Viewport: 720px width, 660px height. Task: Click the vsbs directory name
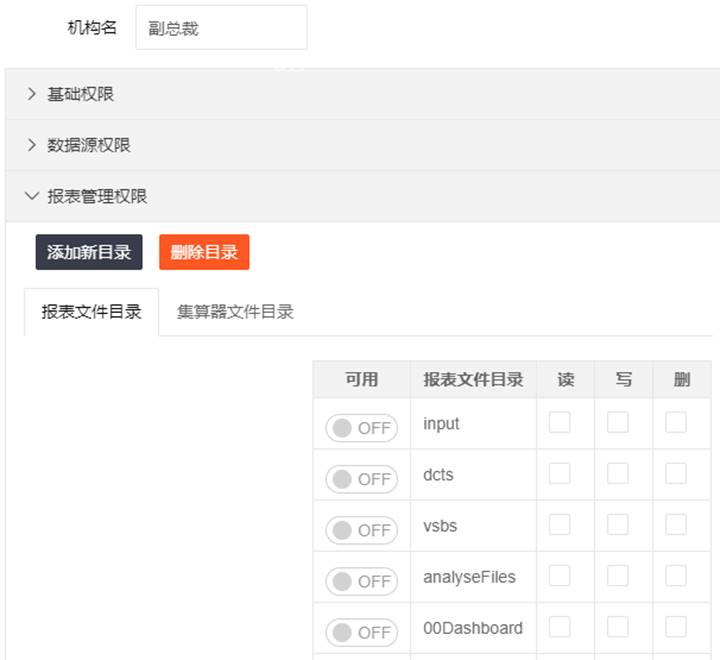440,525
